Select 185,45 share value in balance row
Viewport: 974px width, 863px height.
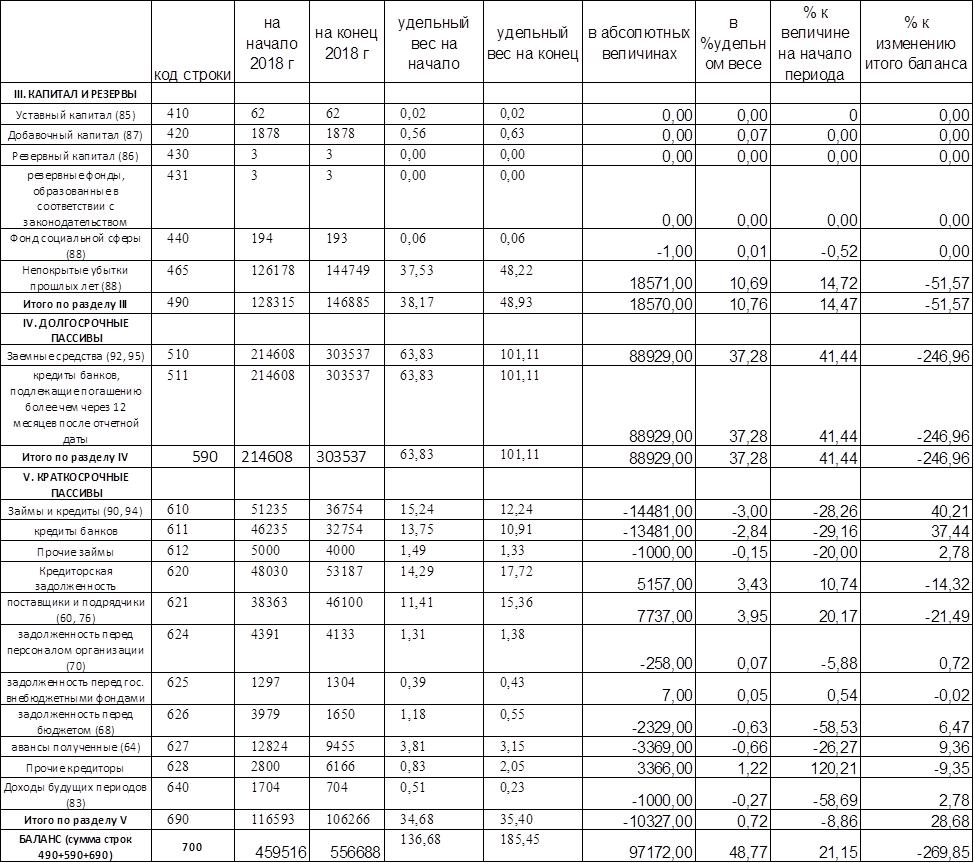[x=532, y=846]
